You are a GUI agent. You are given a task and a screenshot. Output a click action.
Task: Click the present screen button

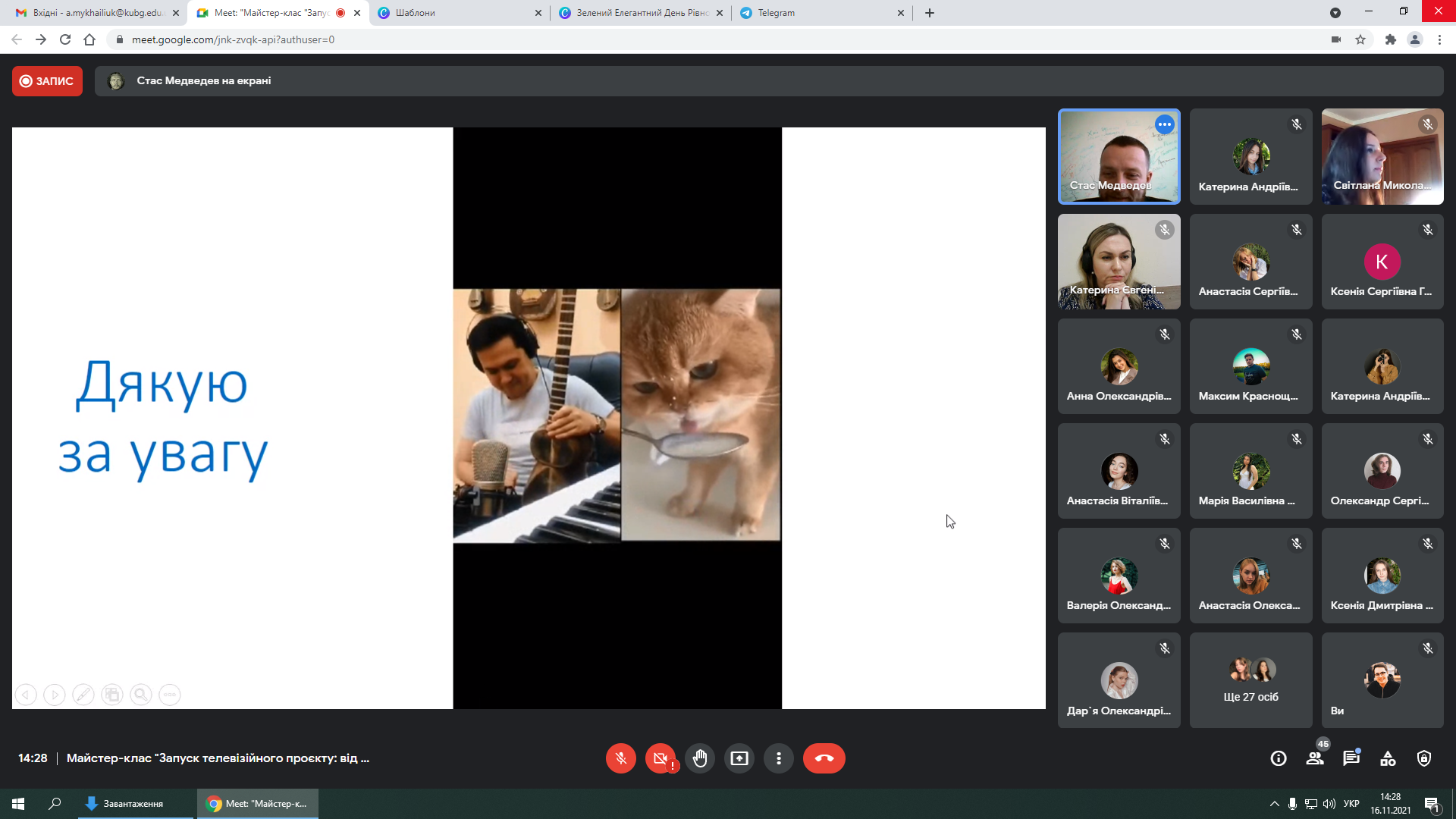click(x=739, y=758)
